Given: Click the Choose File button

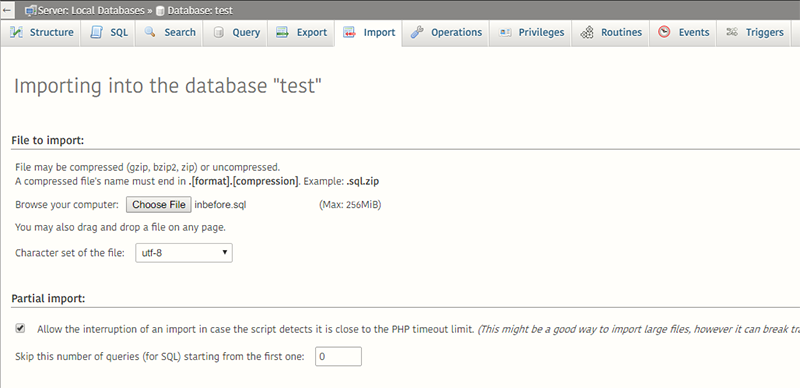Looking at the screenshot, I should tap(159, 205).
